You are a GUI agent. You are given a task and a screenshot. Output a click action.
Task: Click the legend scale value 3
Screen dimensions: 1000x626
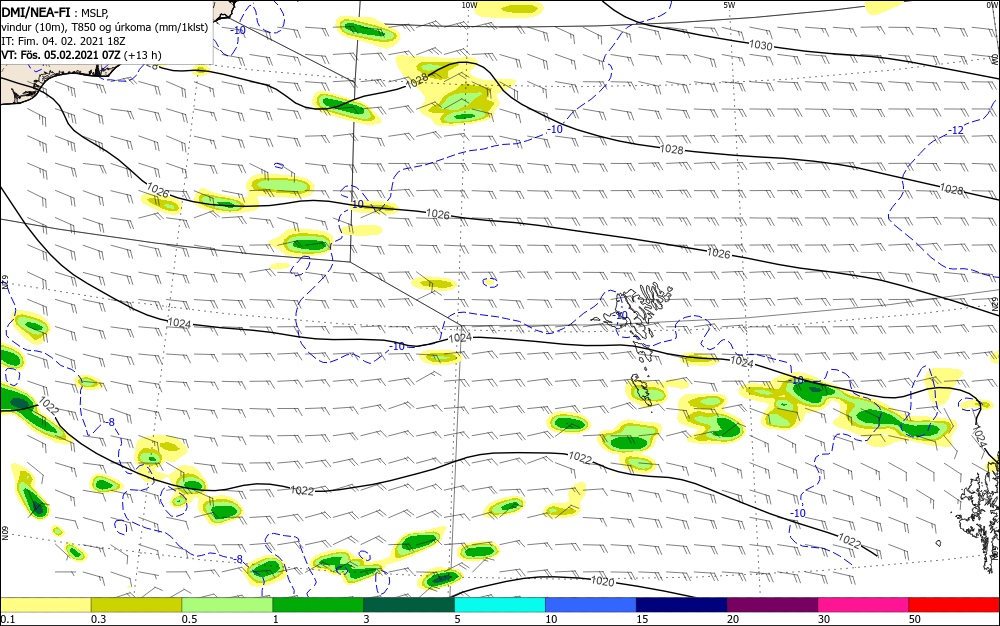[366, 619]
